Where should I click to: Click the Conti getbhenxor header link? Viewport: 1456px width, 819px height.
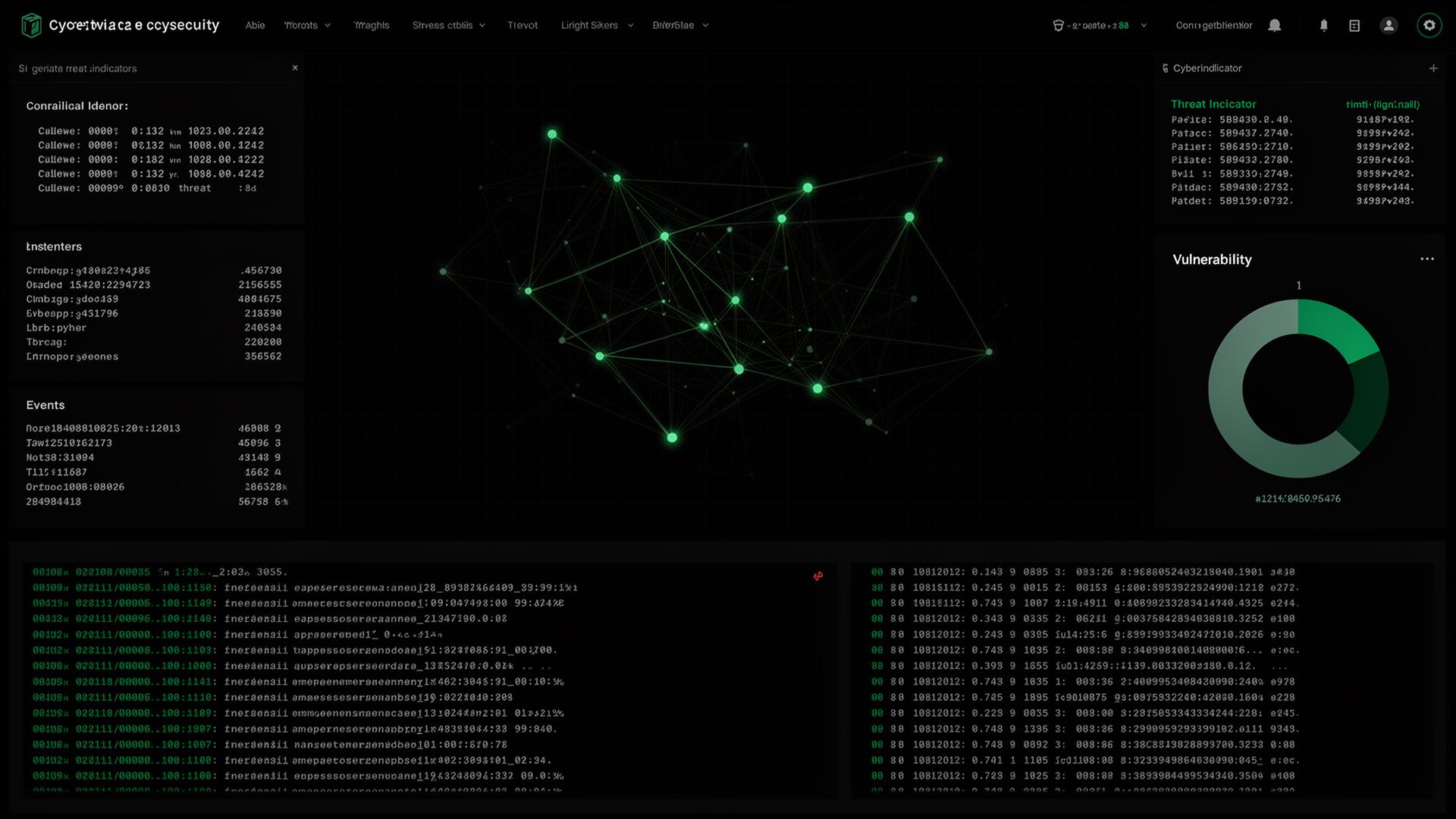[1213, 25]
